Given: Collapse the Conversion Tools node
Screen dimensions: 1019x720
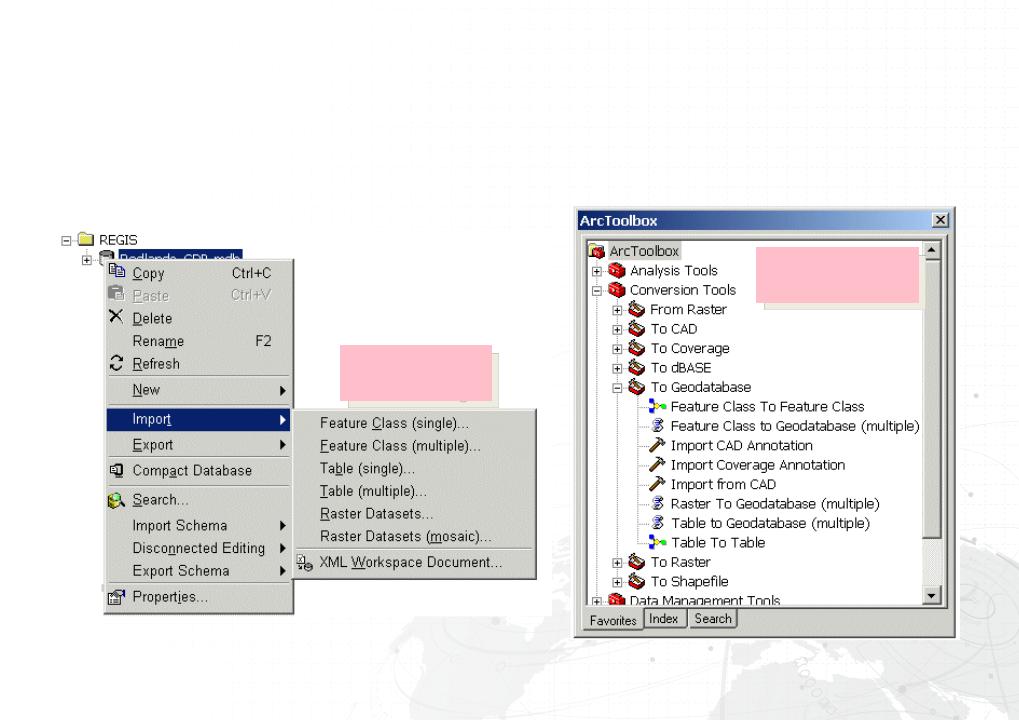Looking at the screenshot, I should tap(597, 290).
